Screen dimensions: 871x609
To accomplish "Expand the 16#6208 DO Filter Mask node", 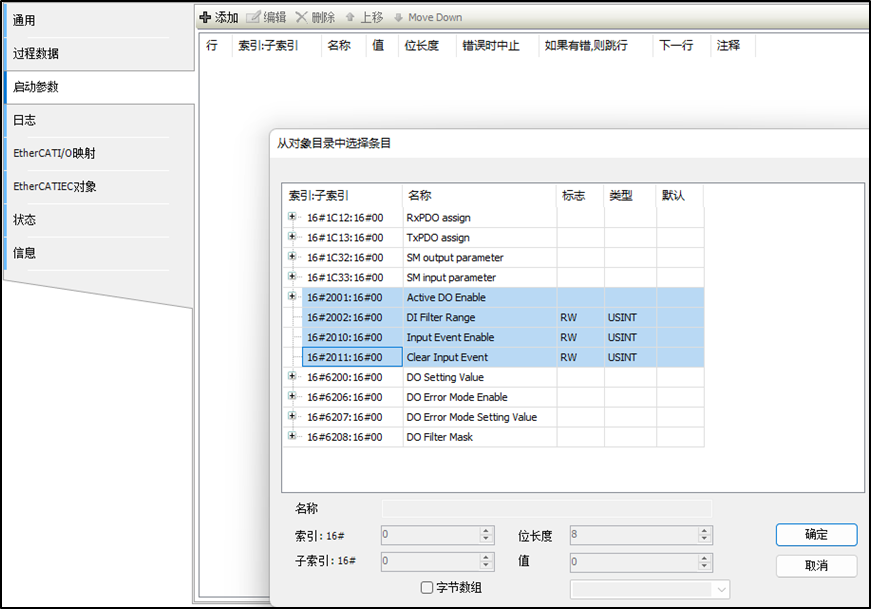I will [x=292, y=437].
